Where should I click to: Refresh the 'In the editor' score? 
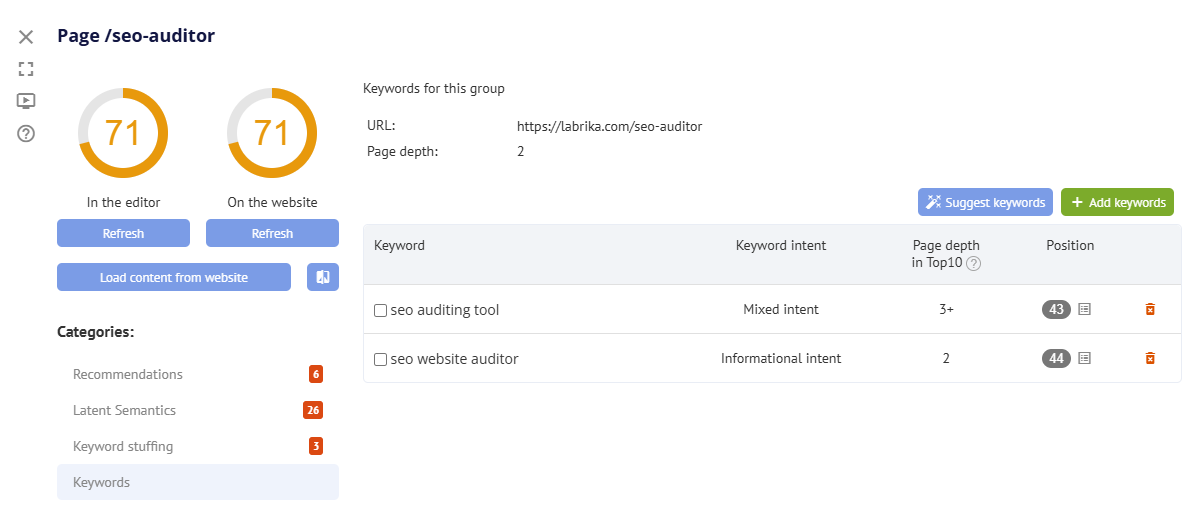[x=123, y=233]
